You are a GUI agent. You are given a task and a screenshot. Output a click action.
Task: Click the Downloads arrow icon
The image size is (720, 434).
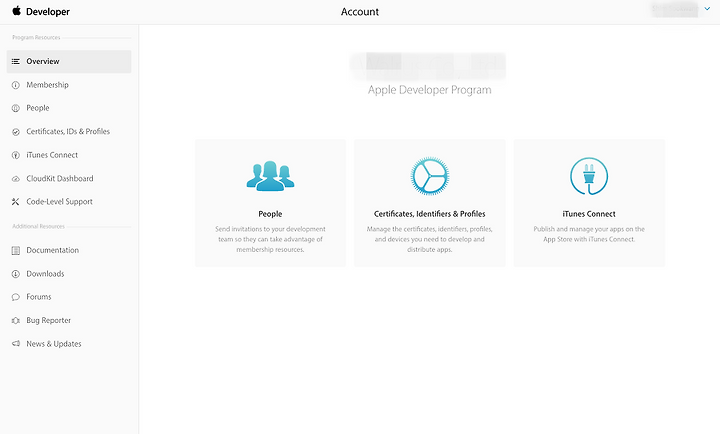click(16, 274)
